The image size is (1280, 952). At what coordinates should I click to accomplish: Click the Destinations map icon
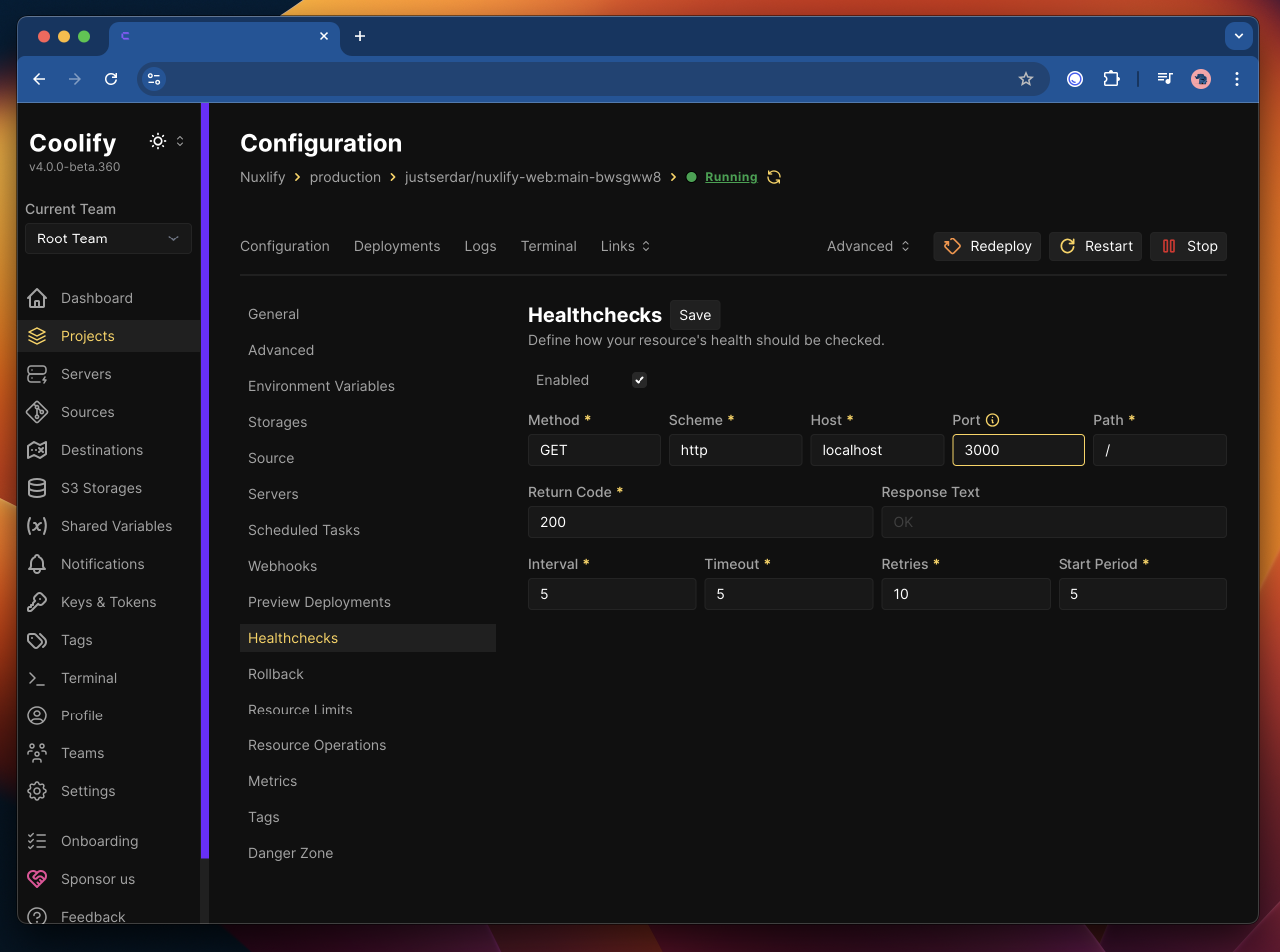click(37, 450)
